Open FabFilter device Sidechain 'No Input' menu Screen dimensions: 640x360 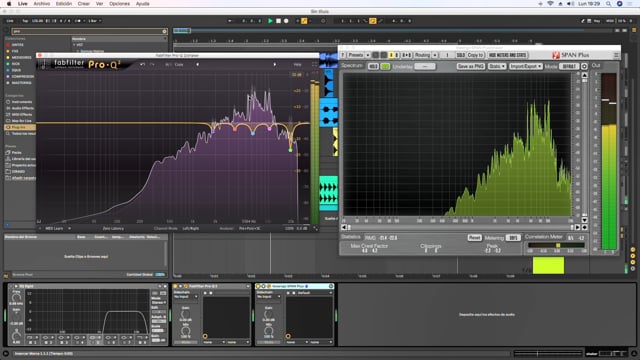click(x=185, y=297)
